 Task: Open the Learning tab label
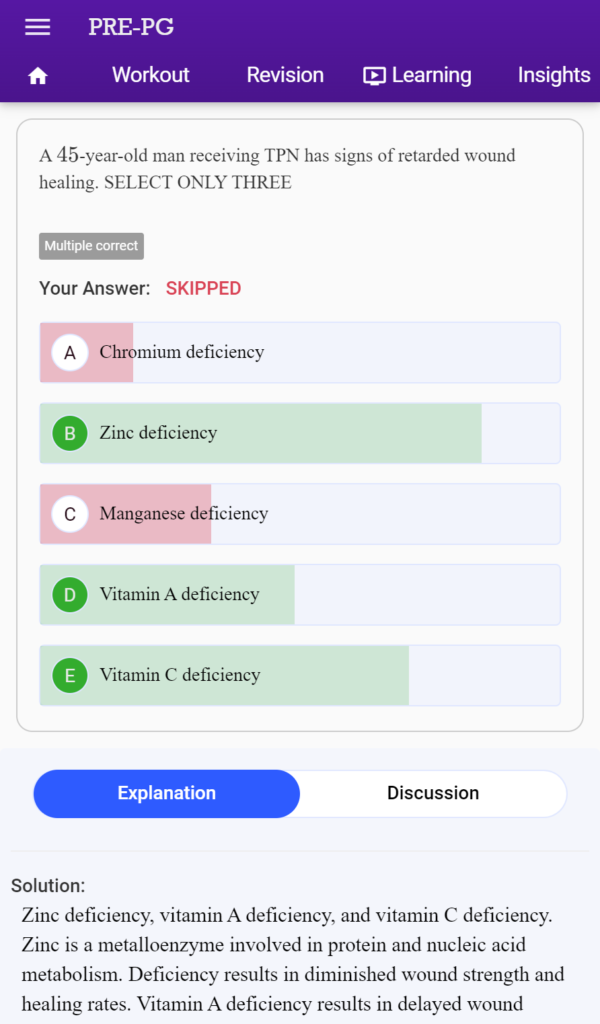[x=432, y=75]
